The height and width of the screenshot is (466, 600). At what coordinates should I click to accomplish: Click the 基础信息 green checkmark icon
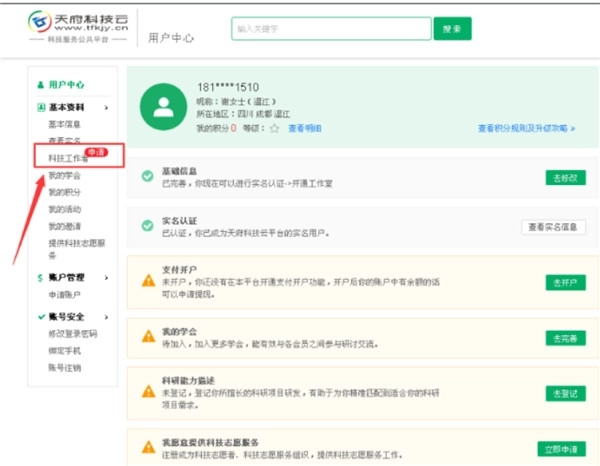[147, 177]
